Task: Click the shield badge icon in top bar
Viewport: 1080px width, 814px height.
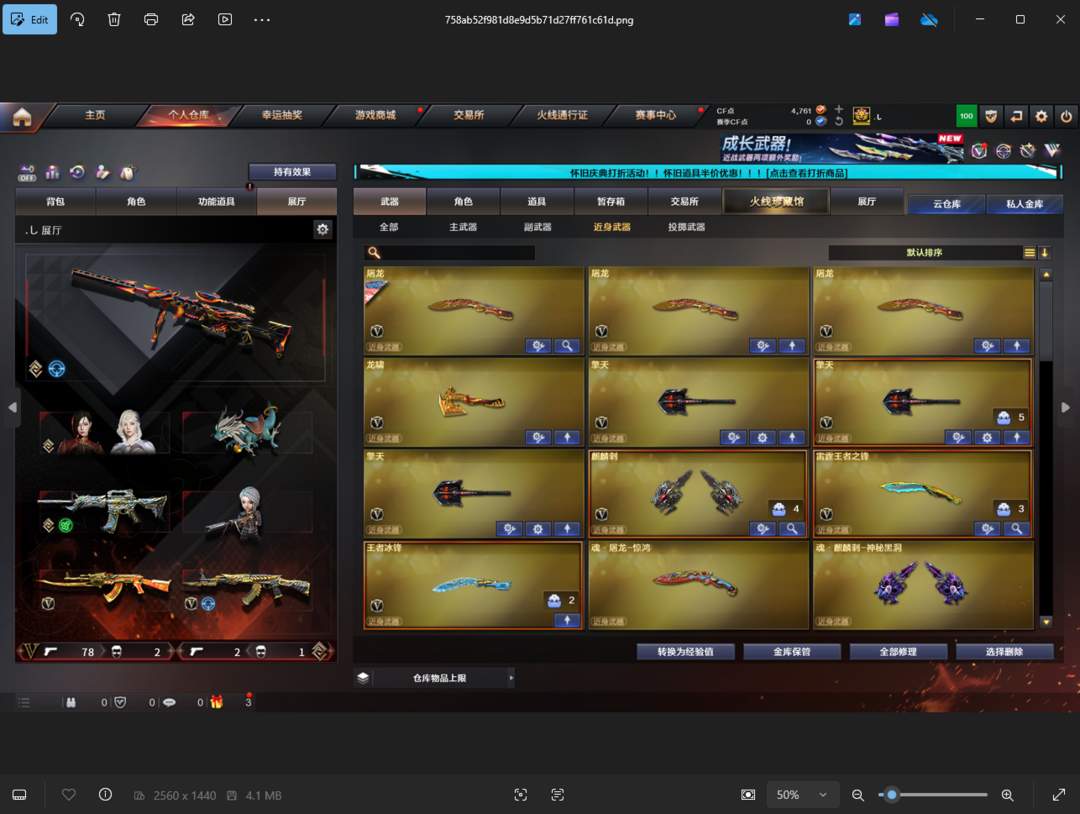Action: pyautogui.click(x=991, y=116)
